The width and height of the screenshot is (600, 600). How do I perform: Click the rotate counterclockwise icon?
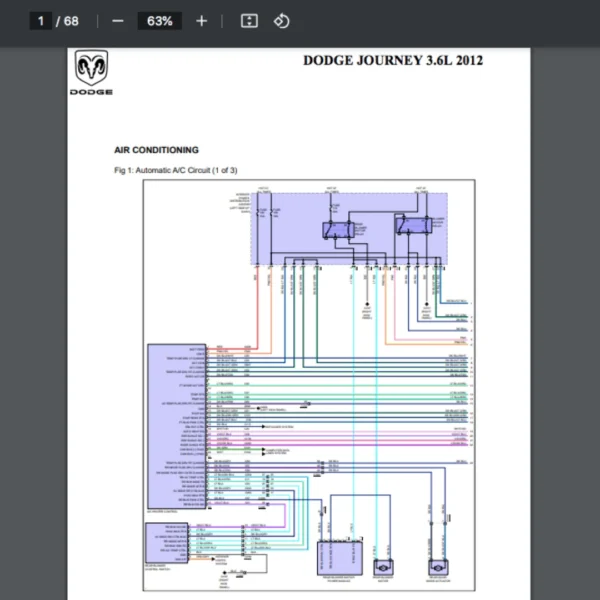[x=281, y=21]
